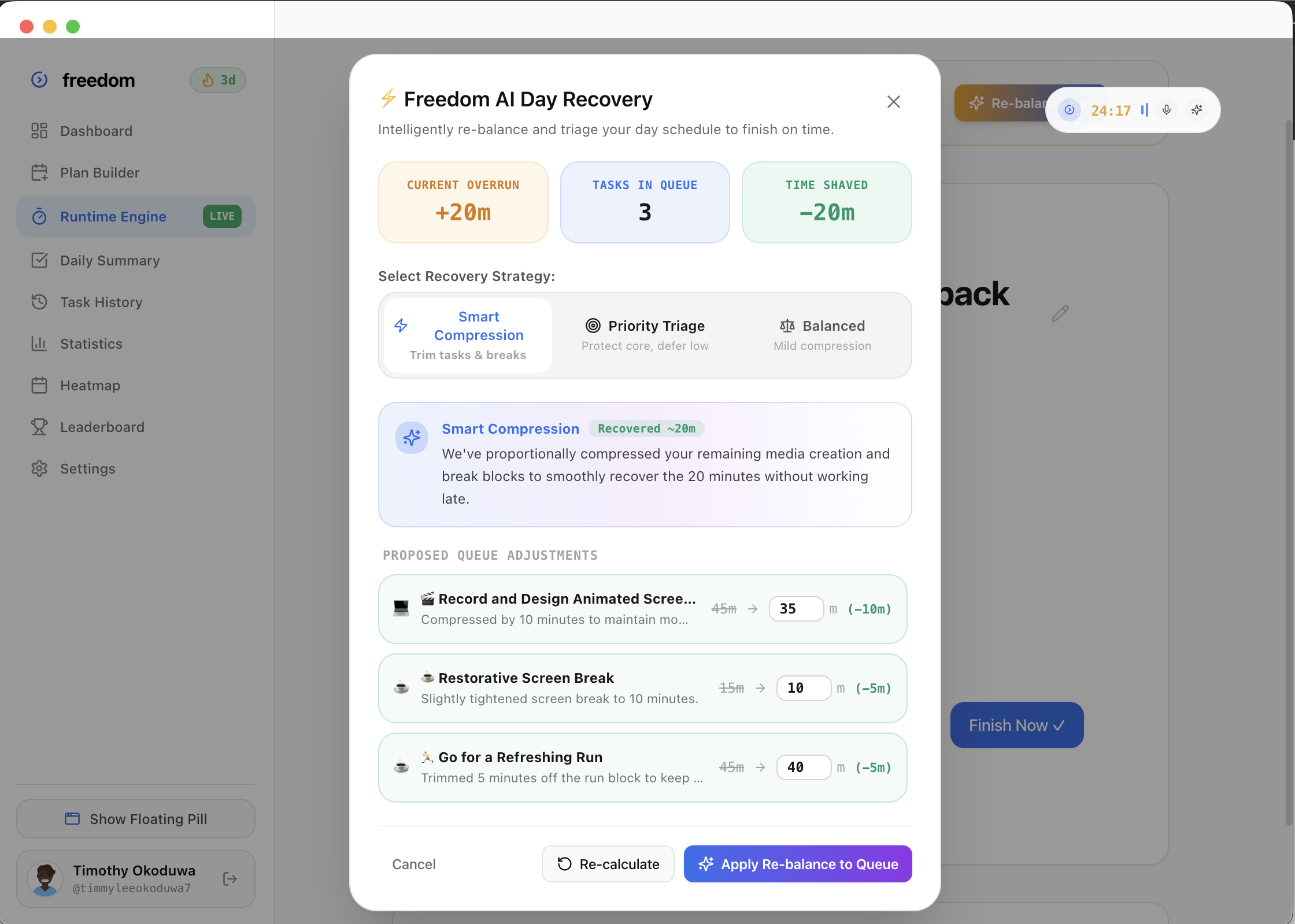Viewport: 1295px width, 924px height.
Task: Click the Settings gear icon
Action: tap(39, 468)
